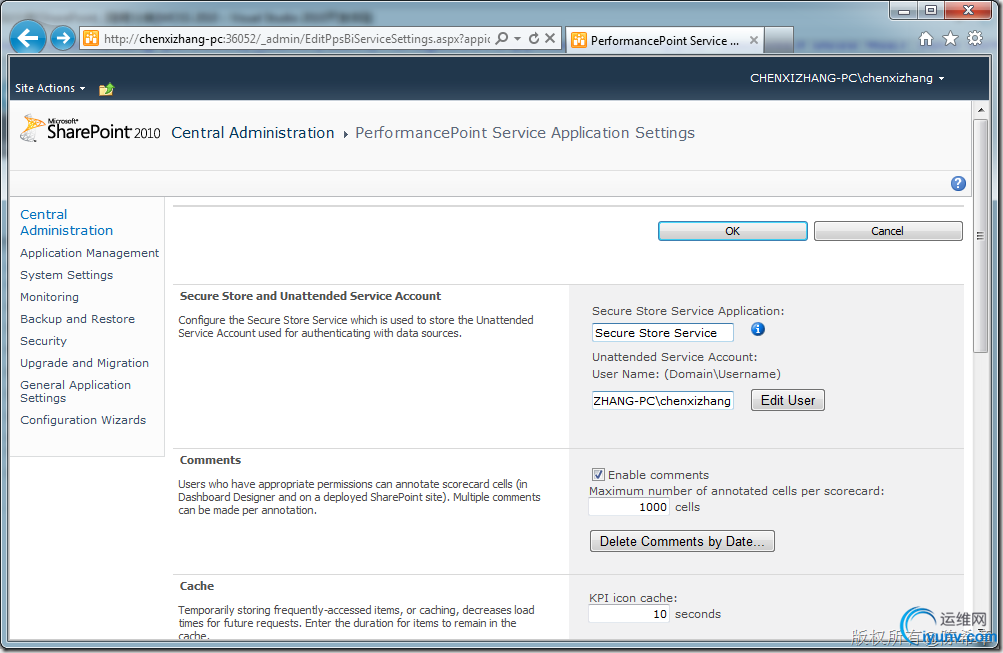This screenshot has height=653, width=1003.
Task: Click the search magnifier in address bar
Action: (502, 38)
